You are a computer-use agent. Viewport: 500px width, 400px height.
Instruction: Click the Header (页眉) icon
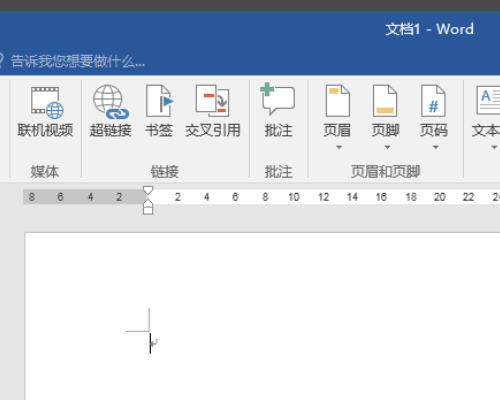(337, 101)
